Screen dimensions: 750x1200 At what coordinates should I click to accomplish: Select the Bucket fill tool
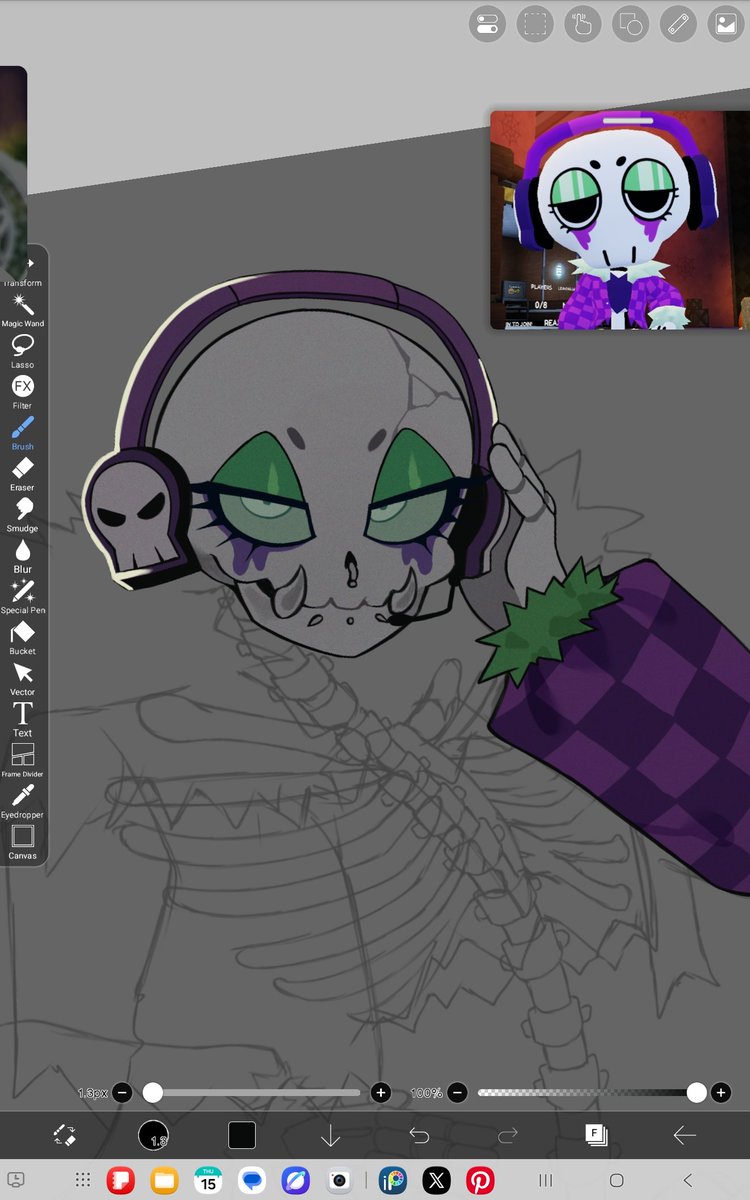coord(22,639)
